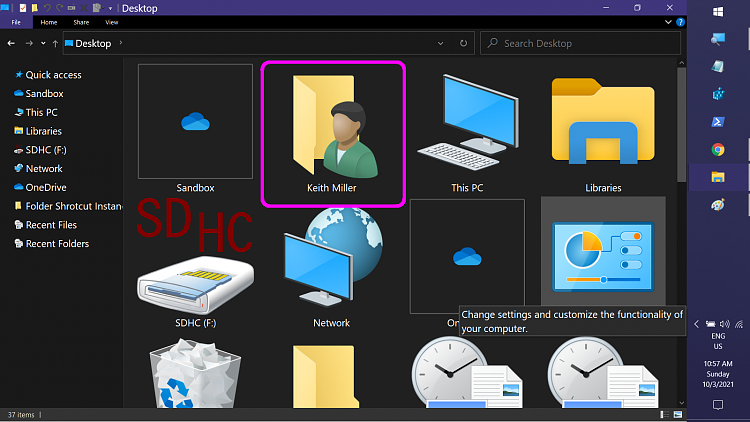Open the address bar history dropdown

(x=440, y=43)
